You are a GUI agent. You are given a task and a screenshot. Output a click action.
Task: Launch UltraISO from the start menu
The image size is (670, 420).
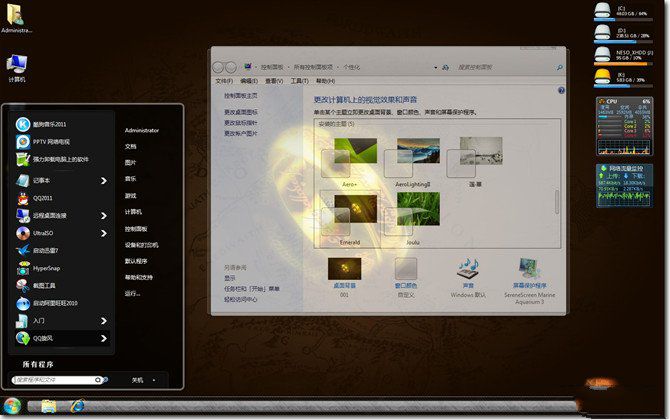point(45,233)
